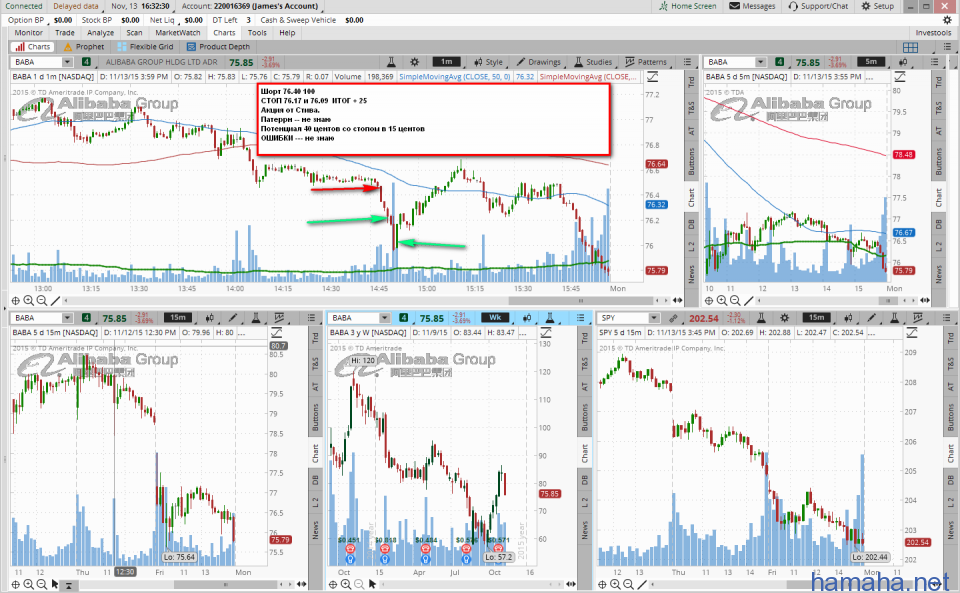Toggle the L2 side panel in the main chart
The height and width of the screenshot is (593, 960).
[x=691, y=247]
